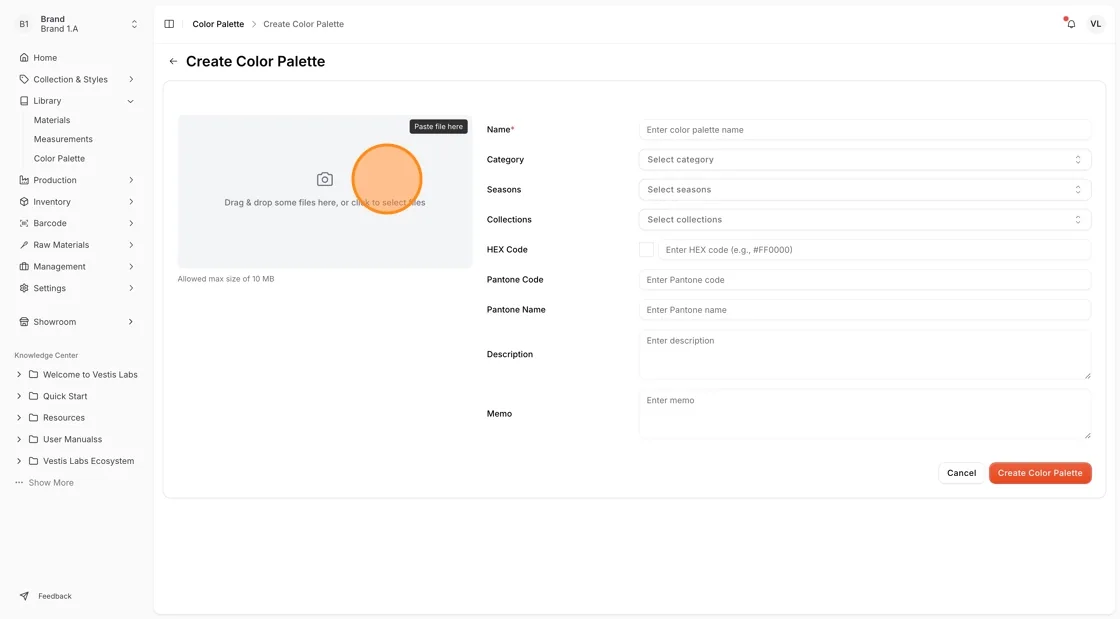The image size is (1120, 619).
Task: Click the Show More ellipsis icon
Action: pyautogui.click(x=19, y=483)
